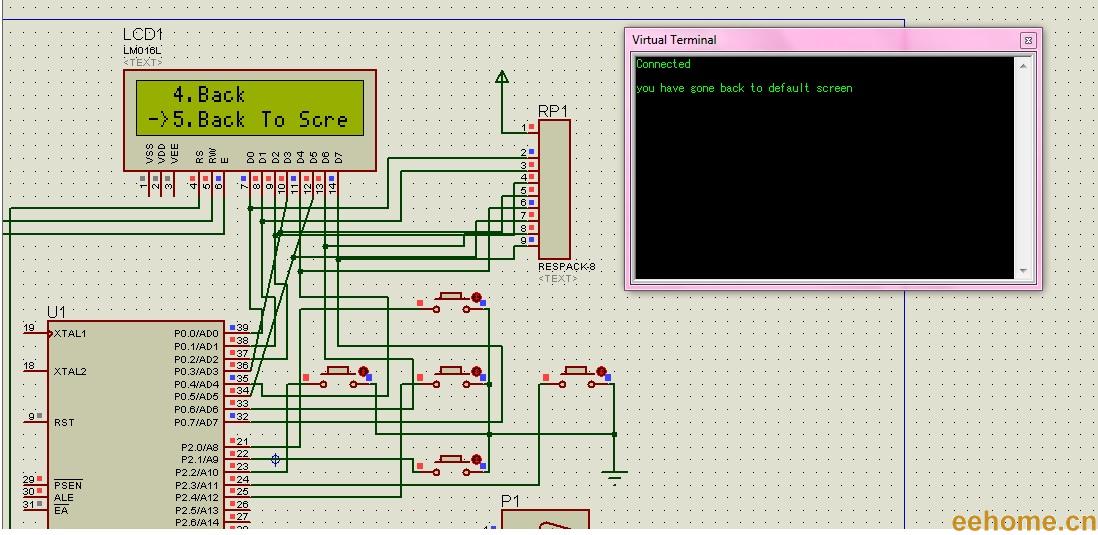Click the XTAL2 pin on U1
The width and height of the screenshot is (1098, 535).
pos(70,371)
